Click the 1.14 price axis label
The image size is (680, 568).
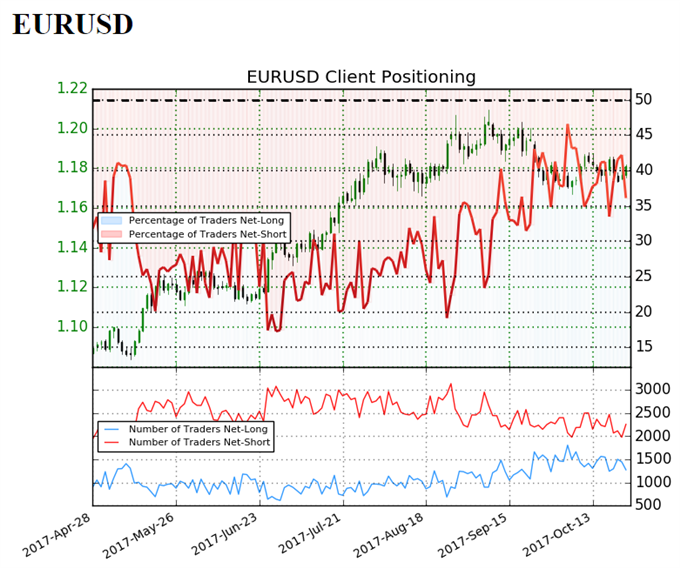(x=72, y=247)
